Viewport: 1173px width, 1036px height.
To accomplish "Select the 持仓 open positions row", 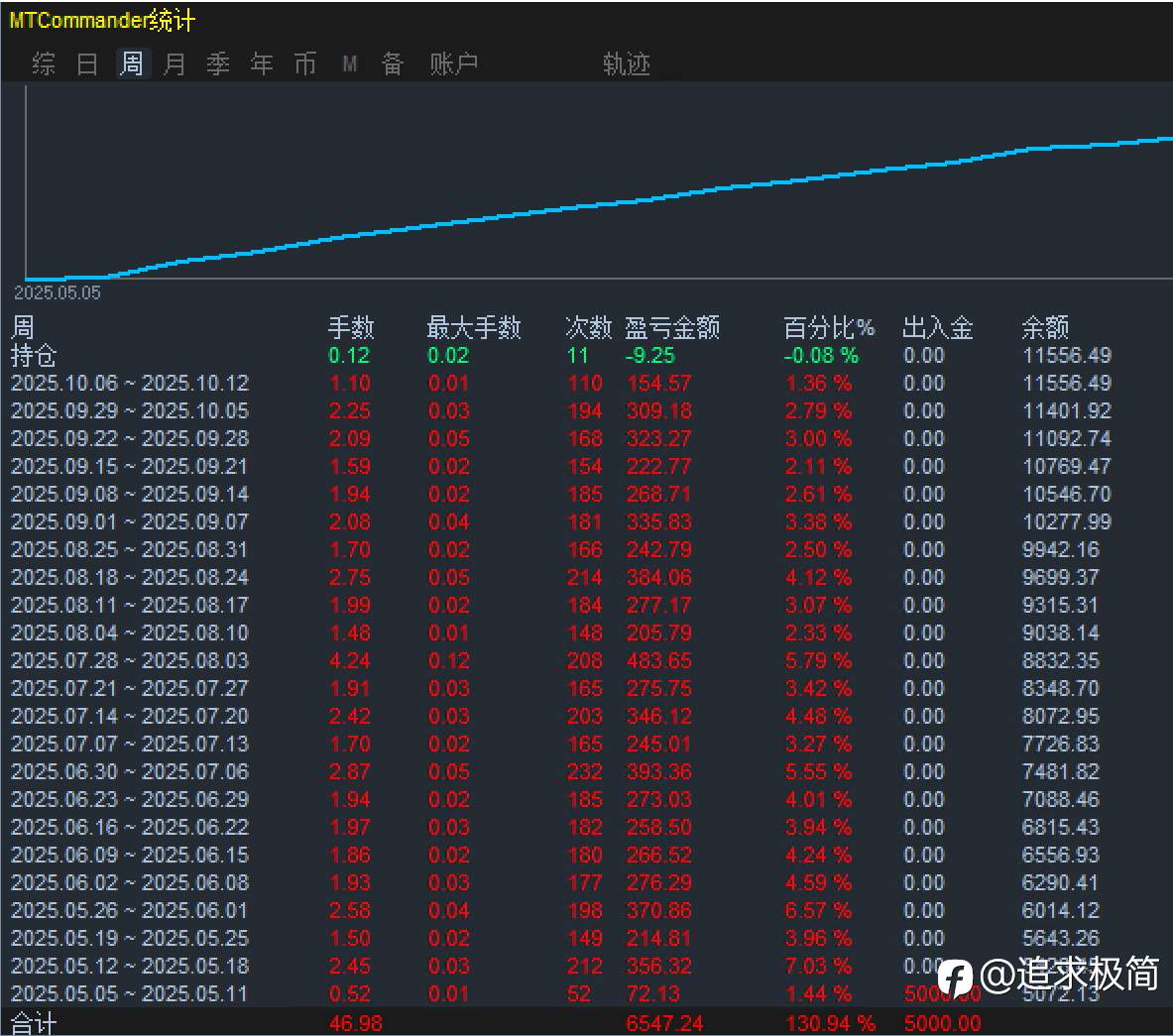I will (561, 355).
